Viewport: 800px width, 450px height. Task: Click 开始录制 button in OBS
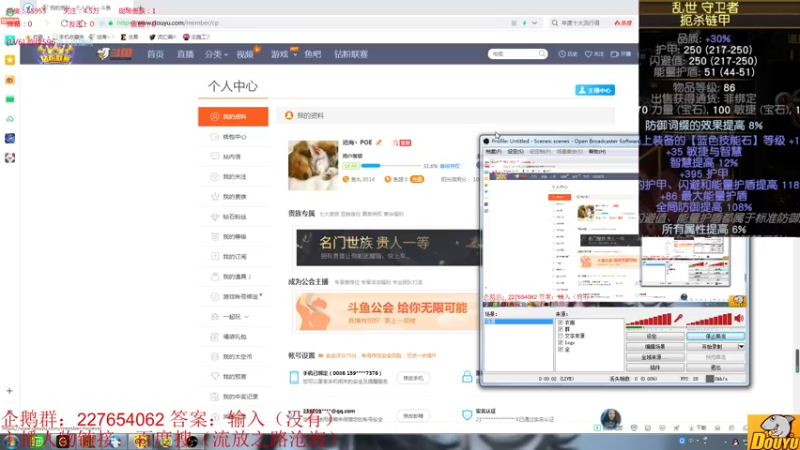pyautogui.click(x=712, y=347)
